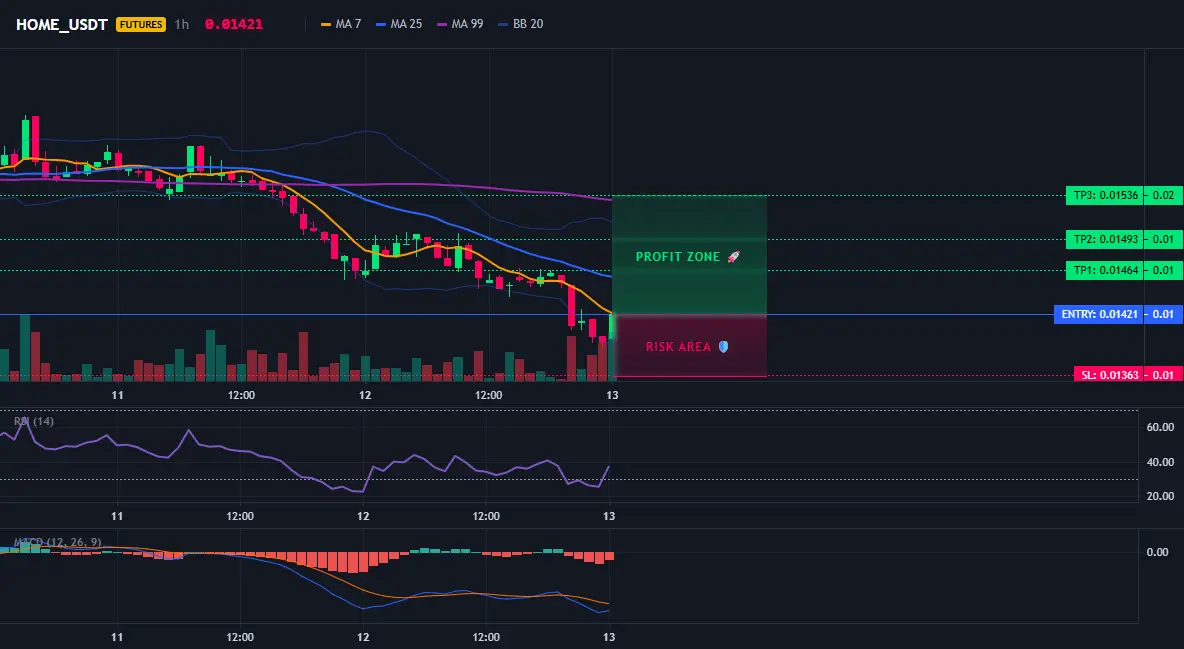This screenshot has width=1184, height=649.
Task: Click the MACD (12, 26, 9) indicator label
Action: pos(57,542)
